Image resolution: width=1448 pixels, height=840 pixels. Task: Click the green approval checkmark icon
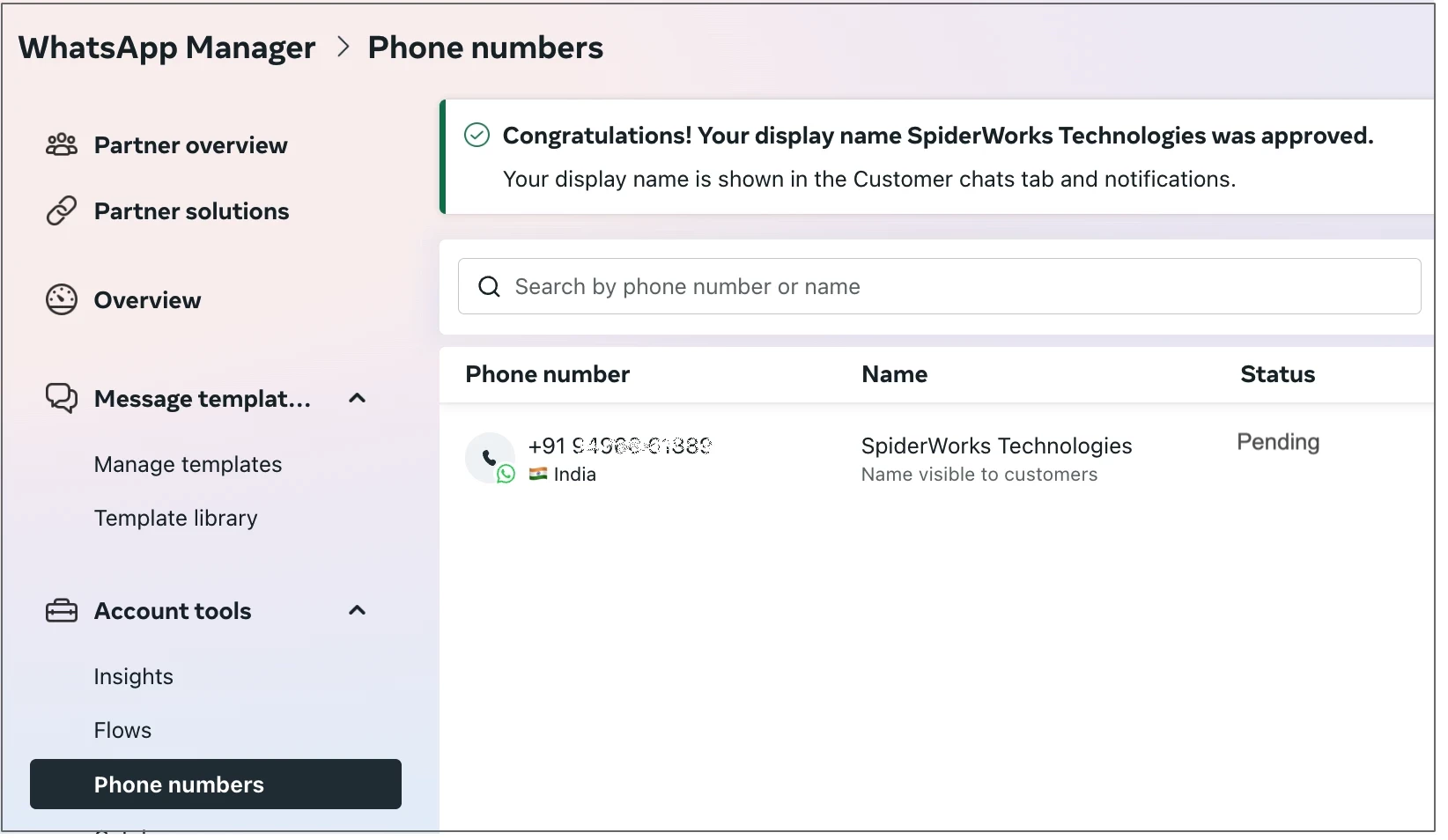pyautogui.click(x=476, y=135)
